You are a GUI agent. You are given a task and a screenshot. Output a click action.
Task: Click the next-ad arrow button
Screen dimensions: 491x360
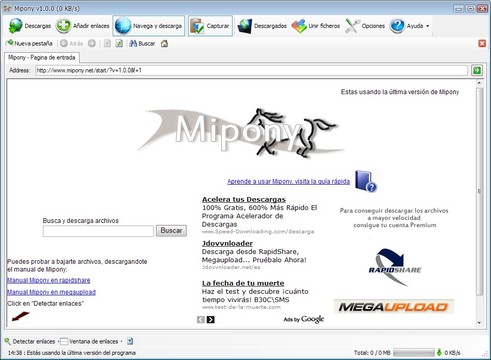[x=210, y=320]
